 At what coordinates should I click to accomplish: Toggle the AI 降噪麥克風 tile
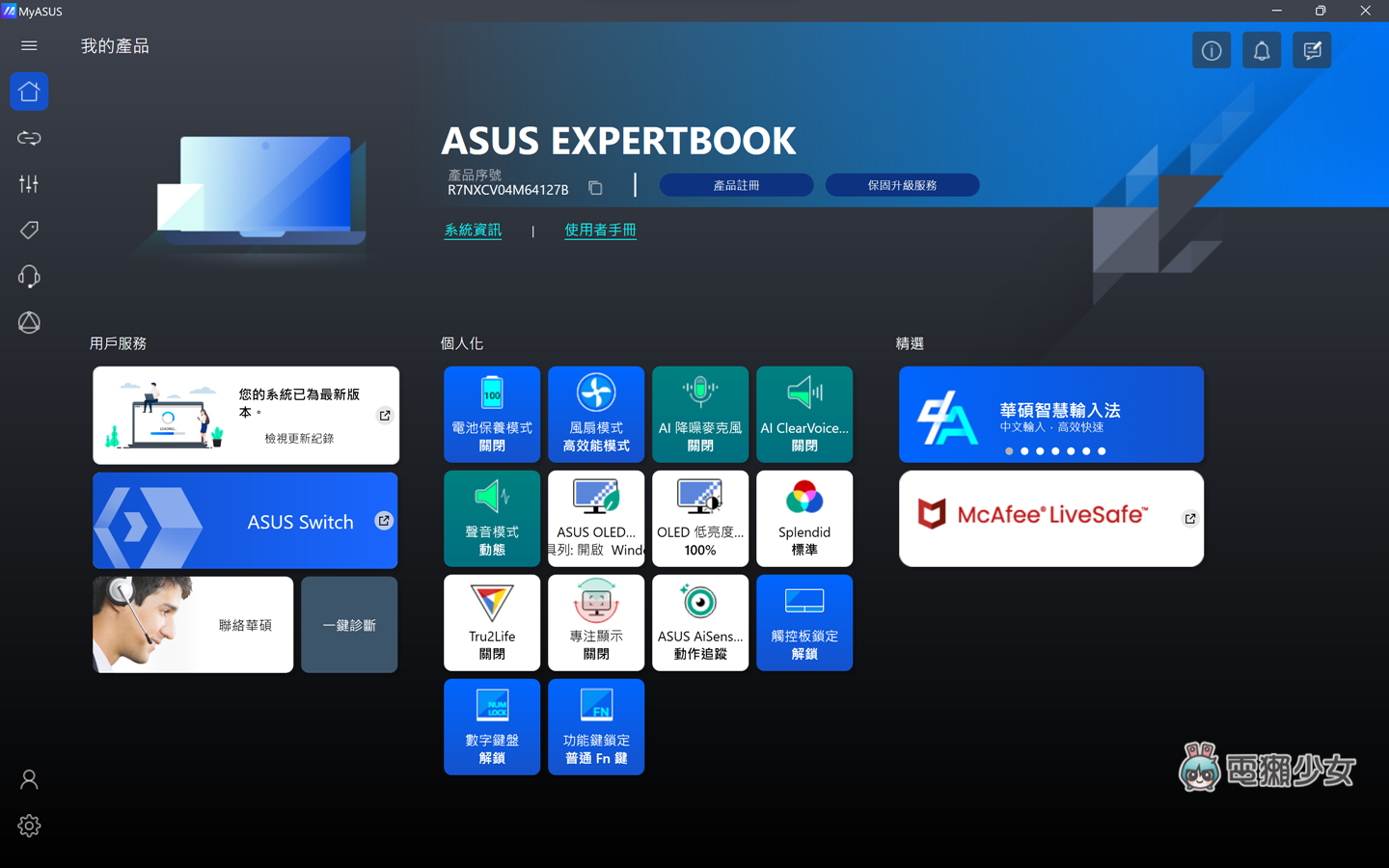tap(700, 414)
